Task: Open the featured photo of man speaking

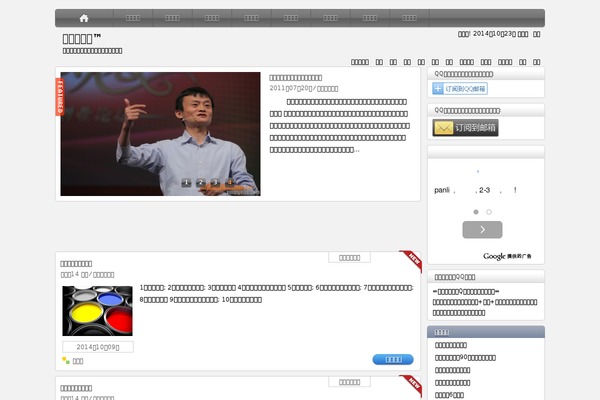Action: point(160,134)
